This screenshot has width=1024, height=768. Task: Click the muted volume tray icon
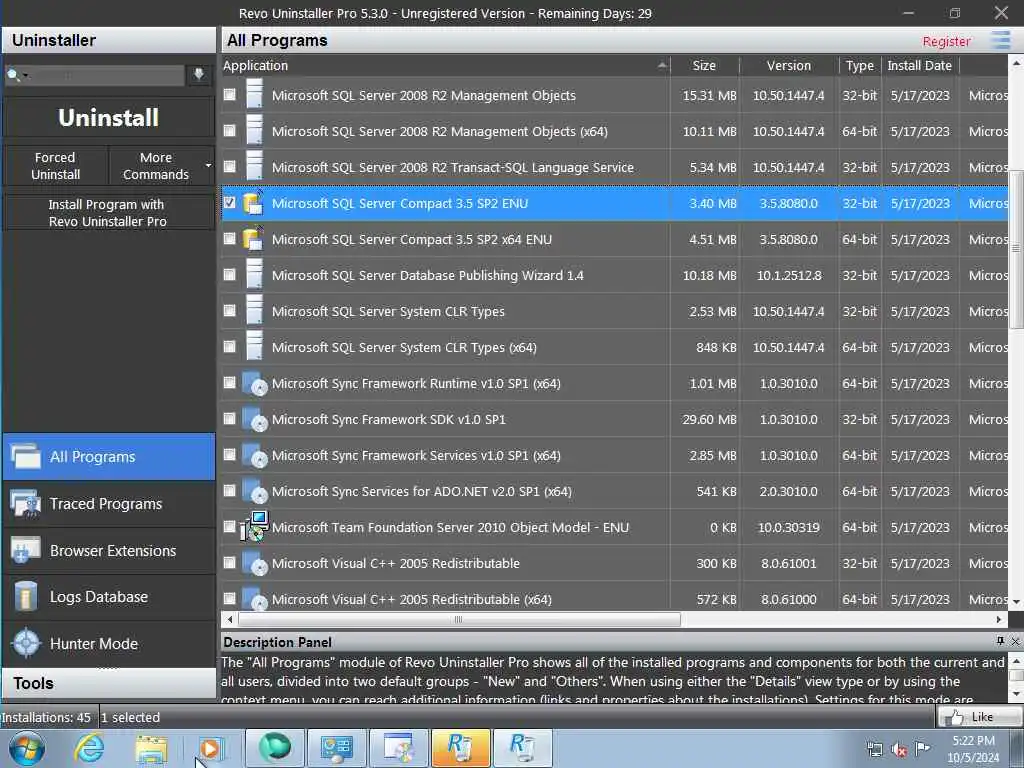pyautogui.click(x=899, y=749)
